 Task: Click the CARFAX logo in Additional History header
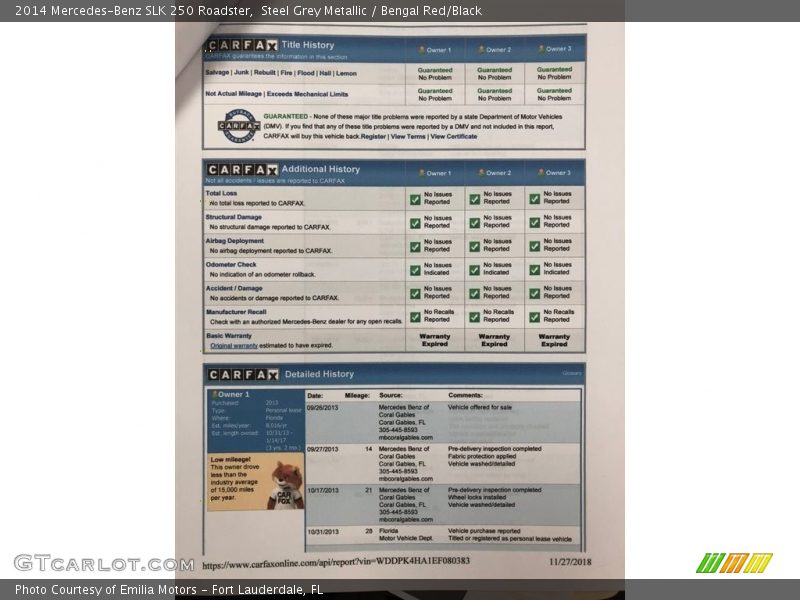[242, 170]
